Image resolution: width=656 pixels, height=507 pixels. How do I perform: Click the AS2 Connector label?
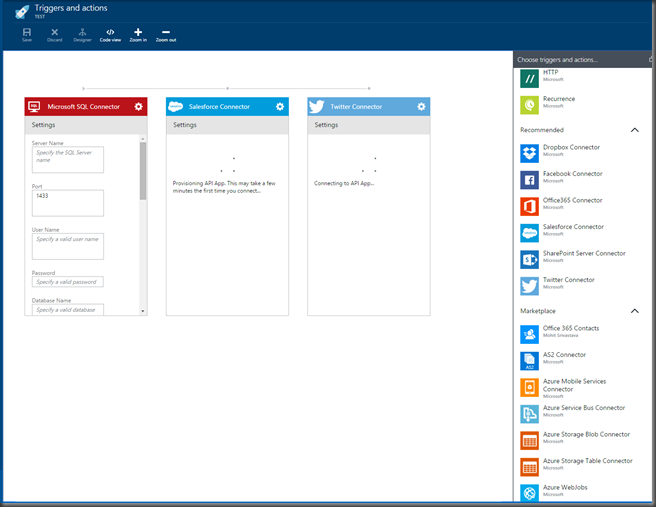coord(564,355)
